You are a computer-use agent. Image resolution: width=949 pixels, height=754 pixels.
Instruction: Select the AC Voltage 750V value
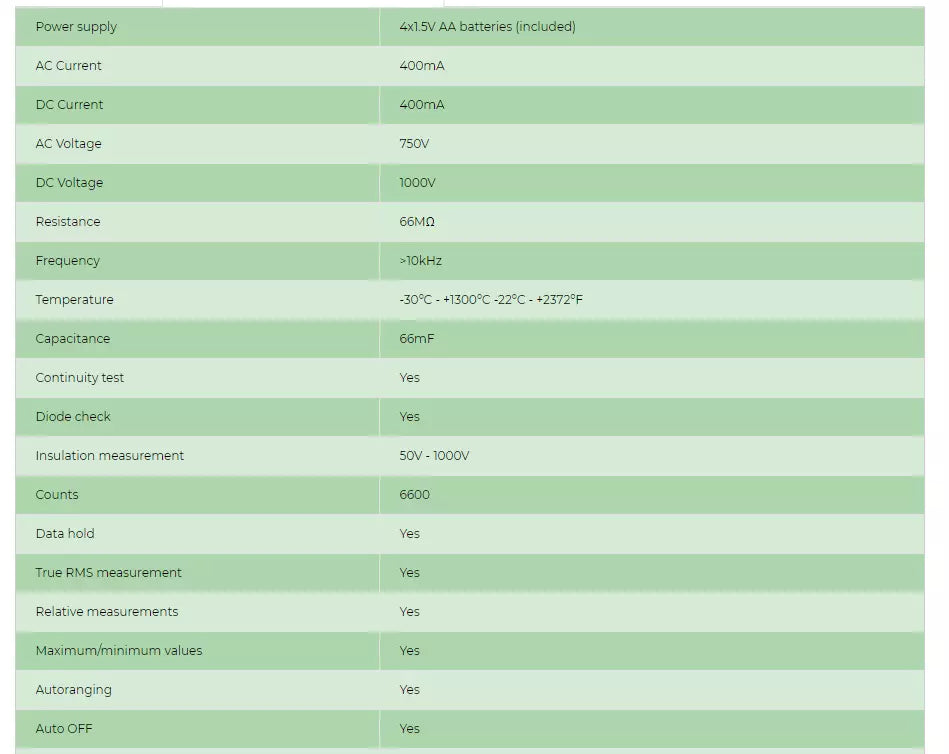coord(414,143)
